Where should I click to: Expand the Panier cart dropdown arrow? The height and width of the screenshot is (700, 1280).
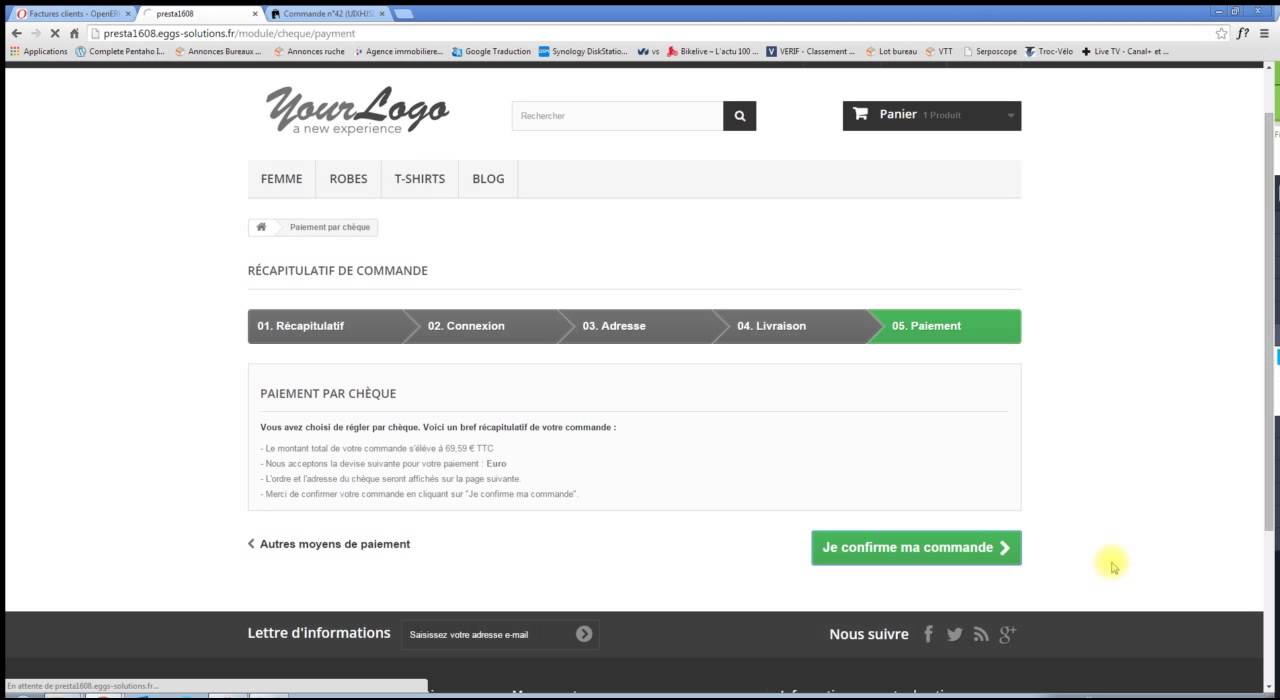(x=1010, y=116)
